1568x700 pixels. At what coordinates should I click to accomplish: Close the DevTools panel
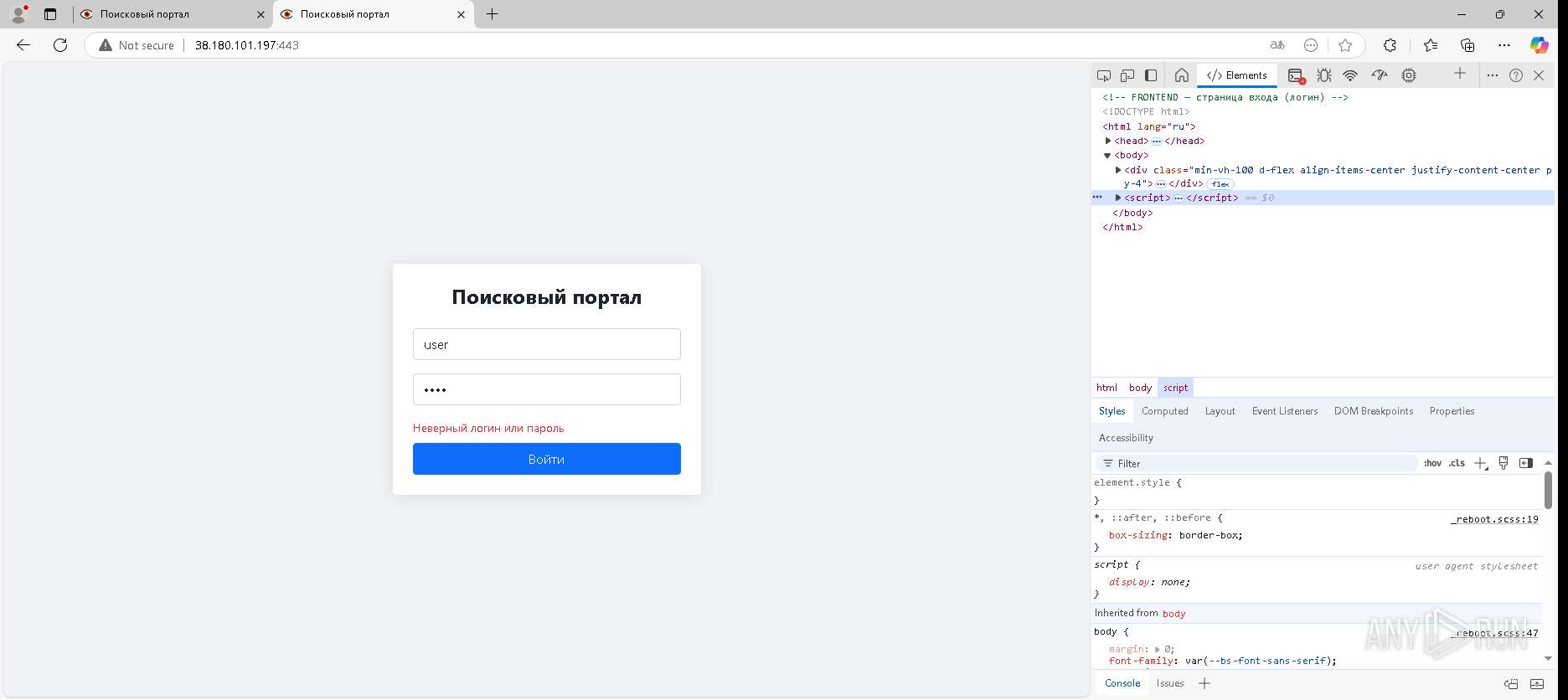1539,75
